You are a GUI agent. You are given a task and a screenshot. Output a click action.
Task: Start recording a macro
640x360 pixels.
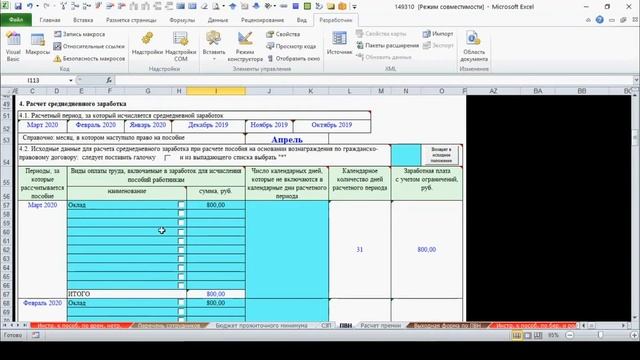pos(80,34)
